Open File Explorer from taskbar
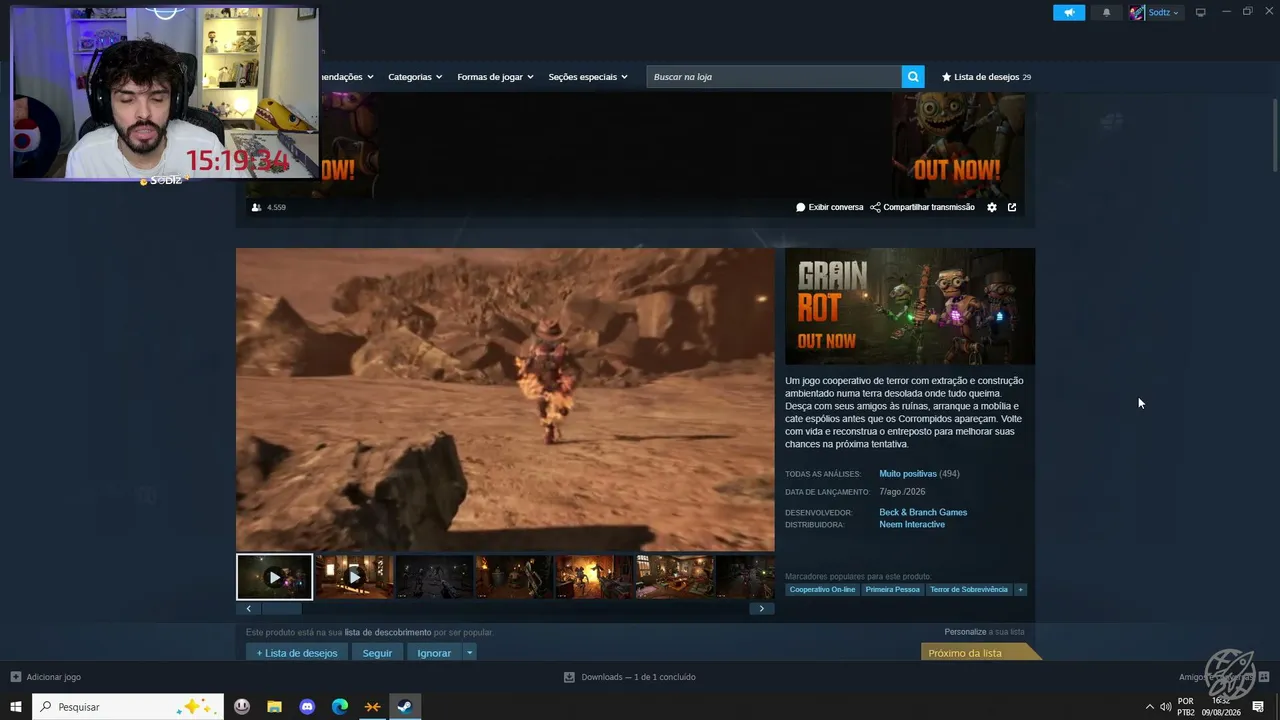The width and height of the screenshot is (1280, 720). [x=274, y=707]
